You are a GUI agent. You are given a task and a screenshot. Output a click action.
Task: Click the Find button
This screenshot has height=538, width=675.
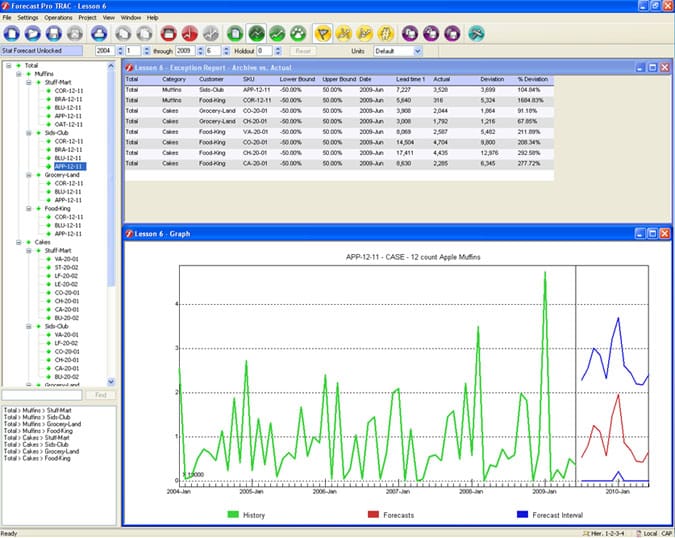[100, 395]
